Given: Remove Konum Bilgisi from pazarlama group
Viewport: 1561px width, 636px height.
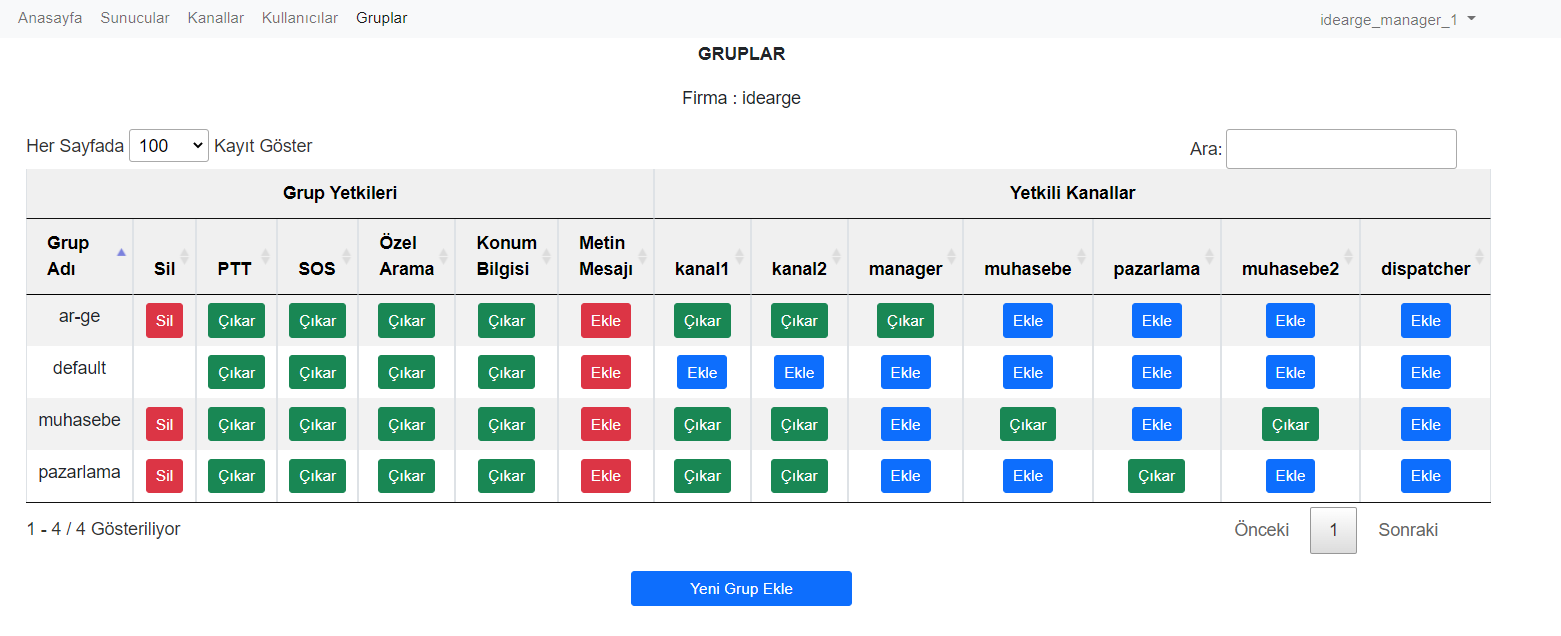Looking at the screenshot, I should (x=507, y=476).
